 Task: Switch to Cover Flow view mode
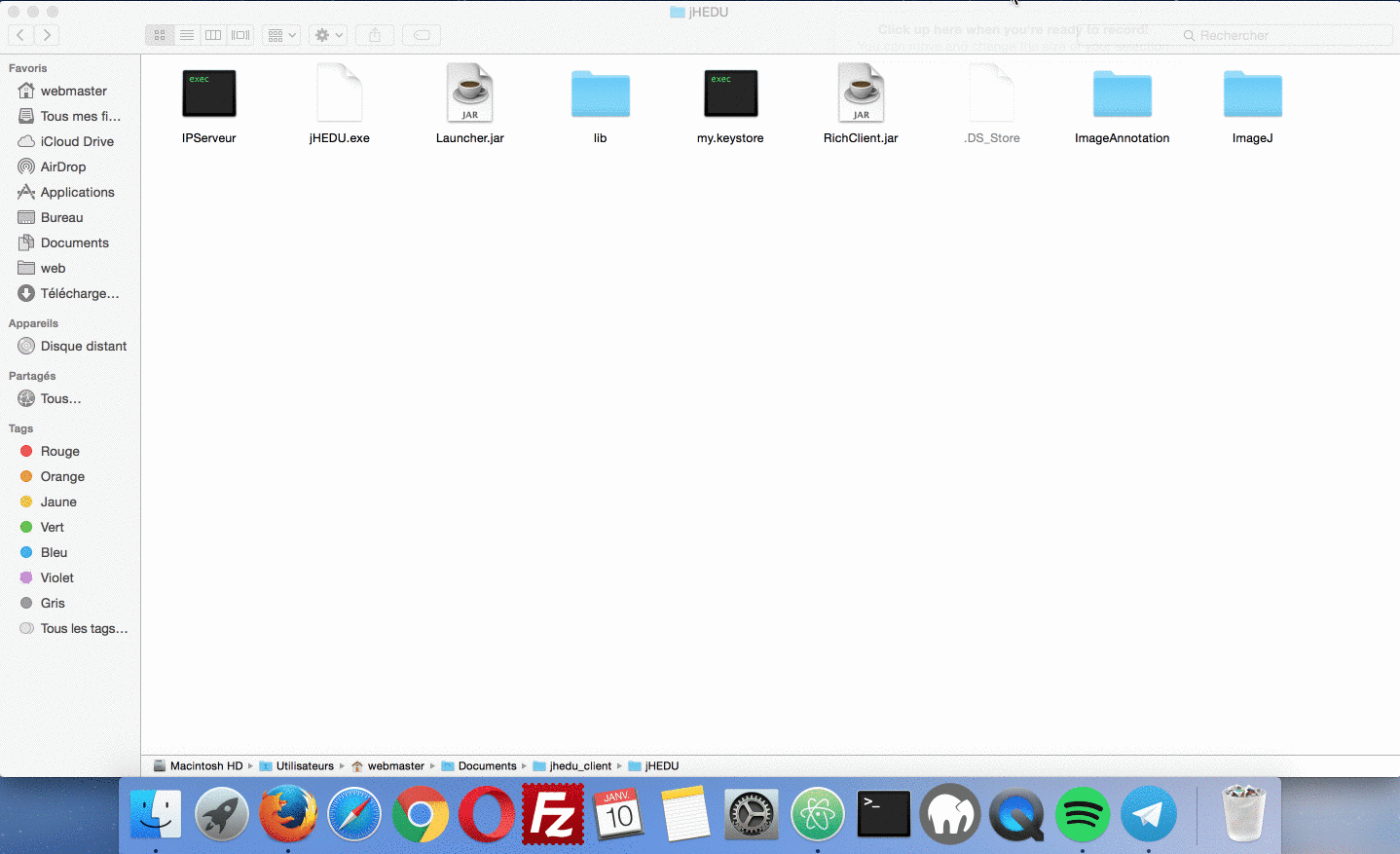[240, 35]
